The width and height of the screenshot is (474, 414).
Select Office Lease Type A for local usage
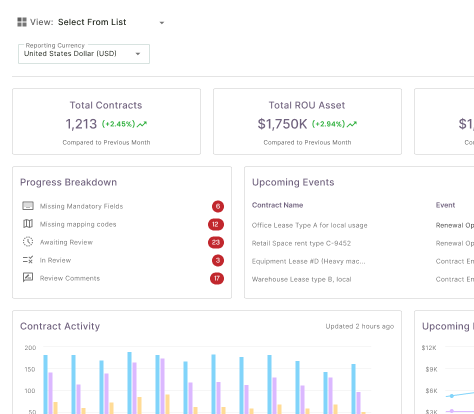point(309,225)
